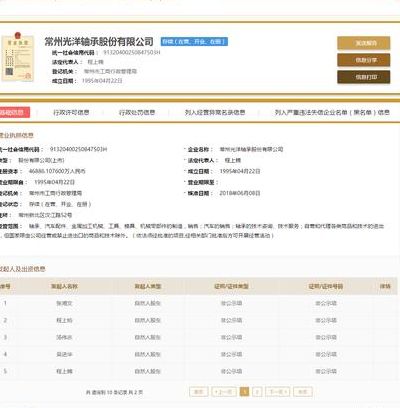Click the 下一页 next page button

click(277, 392)
